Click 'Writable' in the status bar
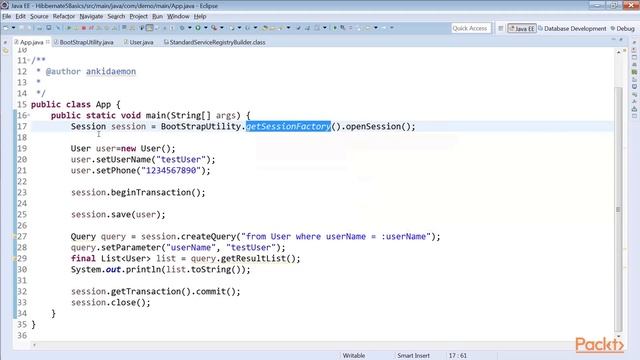The width and height of the screenshot is (640, 360). 353,356
